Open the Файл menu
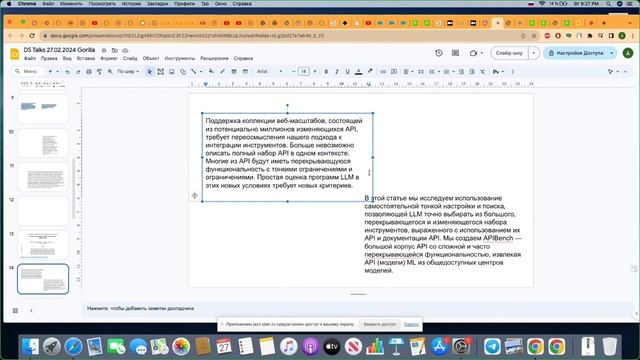 coord(30,58)
